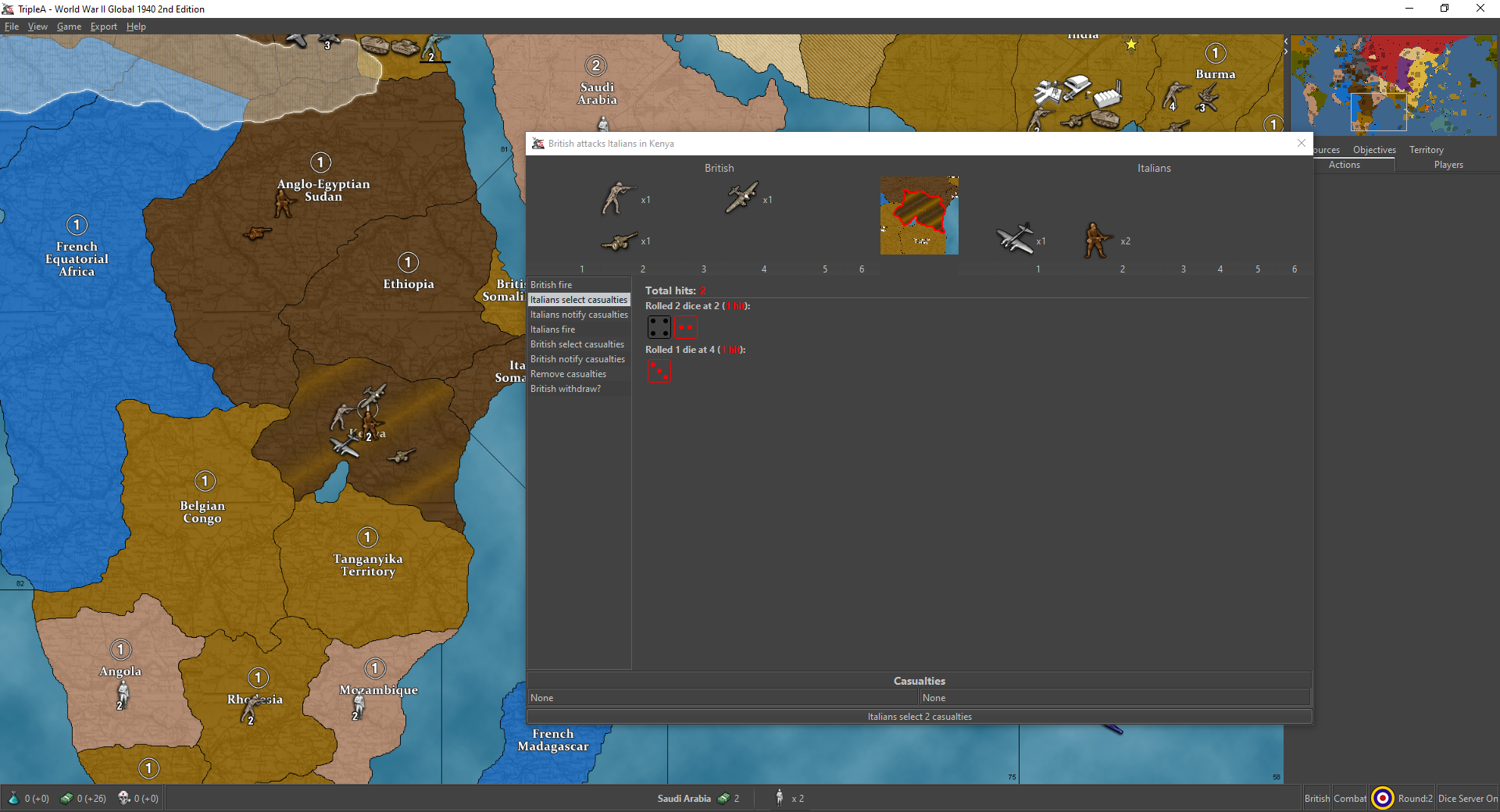Click the British fighter plane icon
Image resolution: width=1500 pixels, height=812 pixels.
coord(741,198)
